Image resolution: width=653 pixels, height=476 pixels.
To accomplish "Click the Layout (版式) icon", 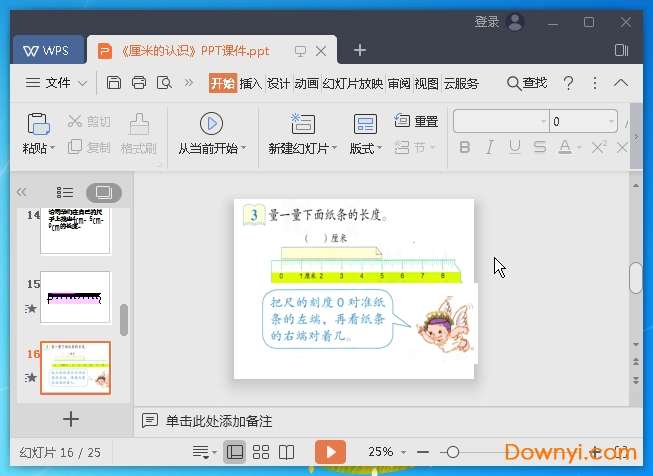I will (x=365, y=124).
